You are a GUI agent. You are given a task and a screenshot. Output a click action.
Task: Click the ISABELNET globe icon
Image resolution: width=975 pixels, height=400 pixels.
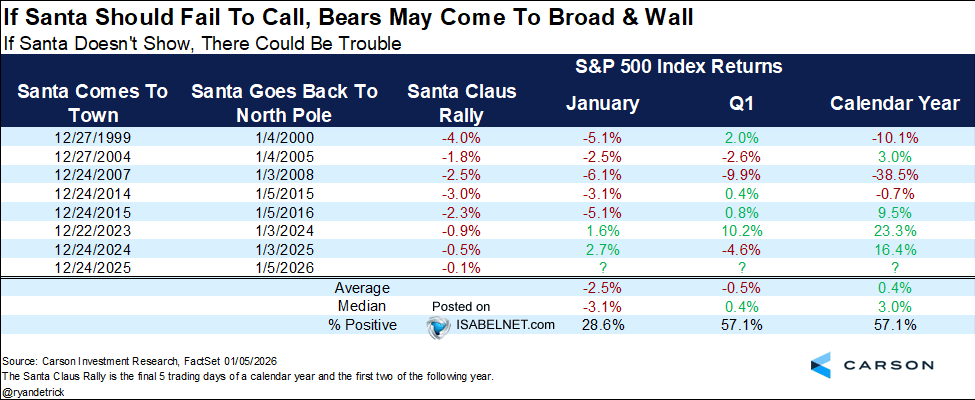(437, 326)
